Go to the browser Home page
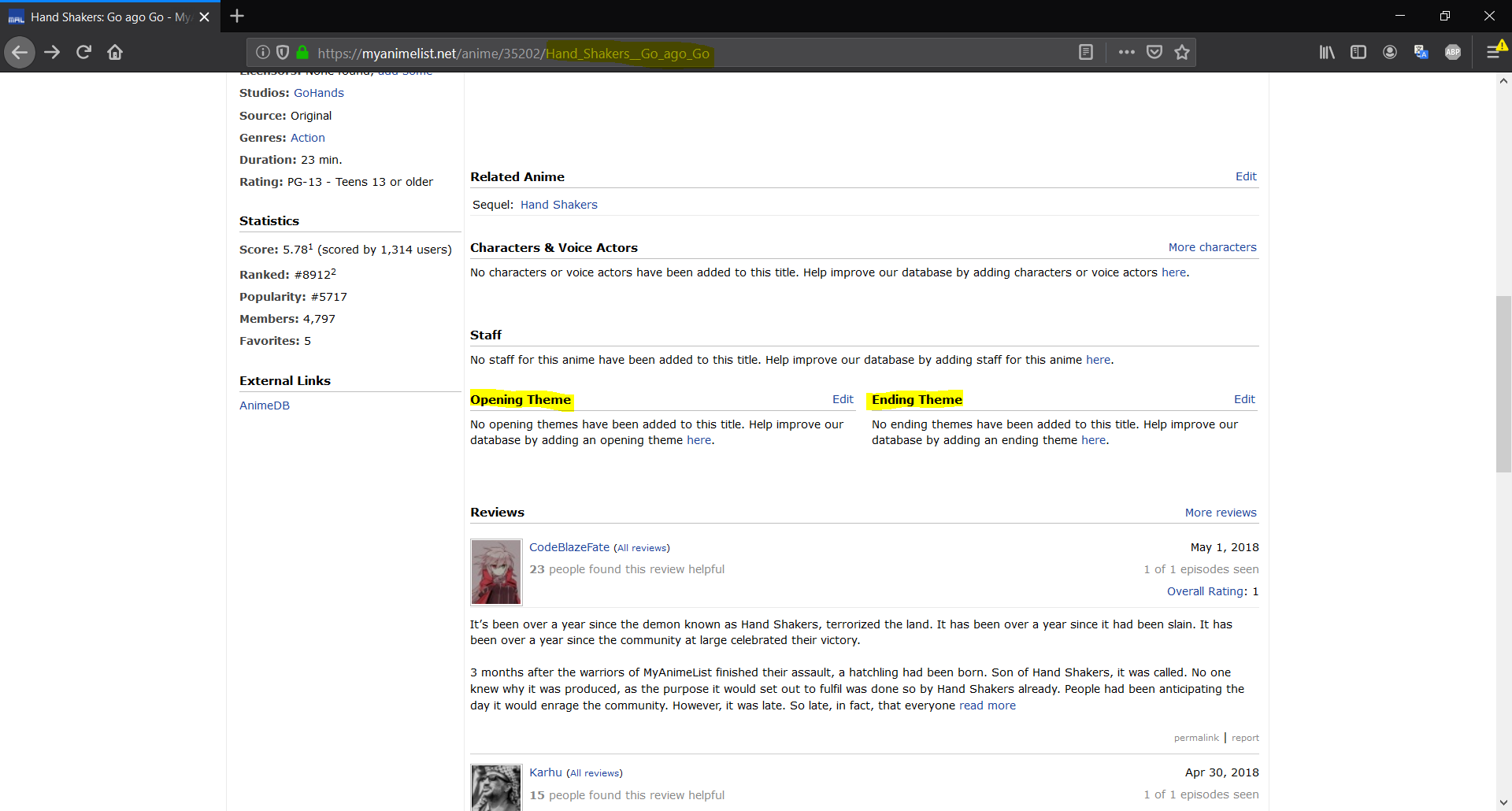1512x811 pixels. pos(115,53)
